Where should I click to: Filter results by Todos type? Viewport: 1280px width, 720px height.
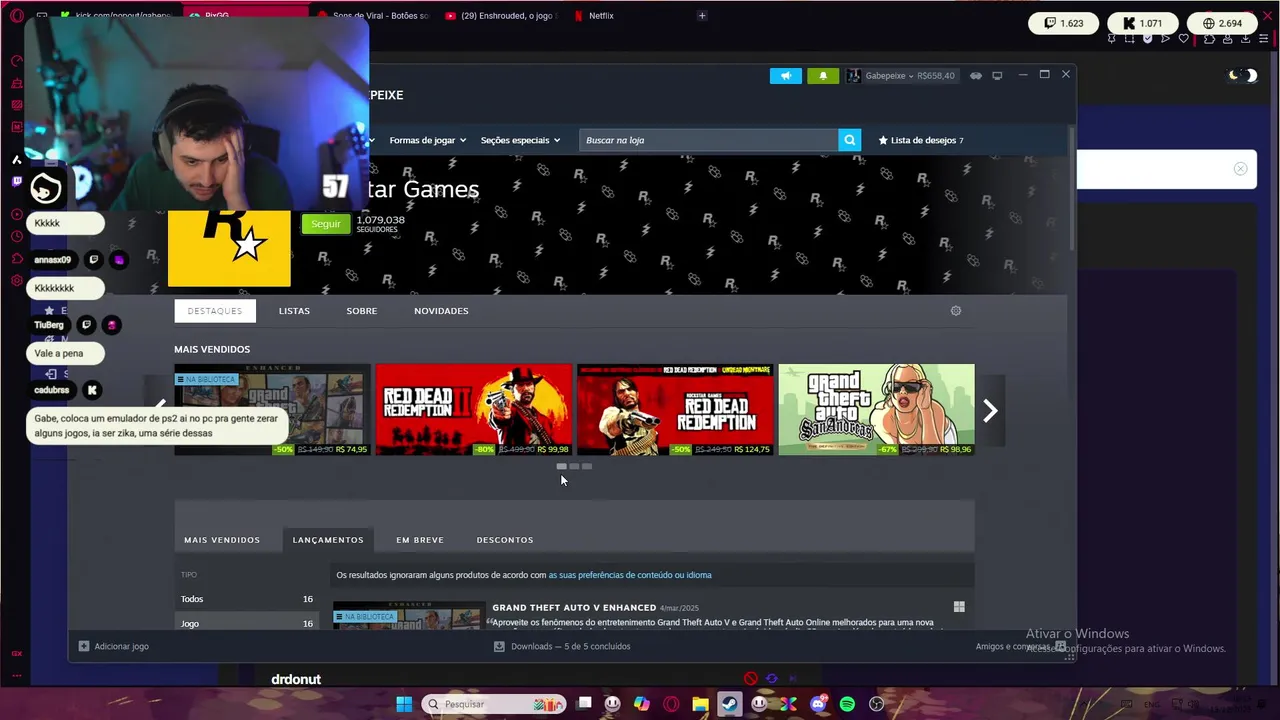[x=248, y=599]
